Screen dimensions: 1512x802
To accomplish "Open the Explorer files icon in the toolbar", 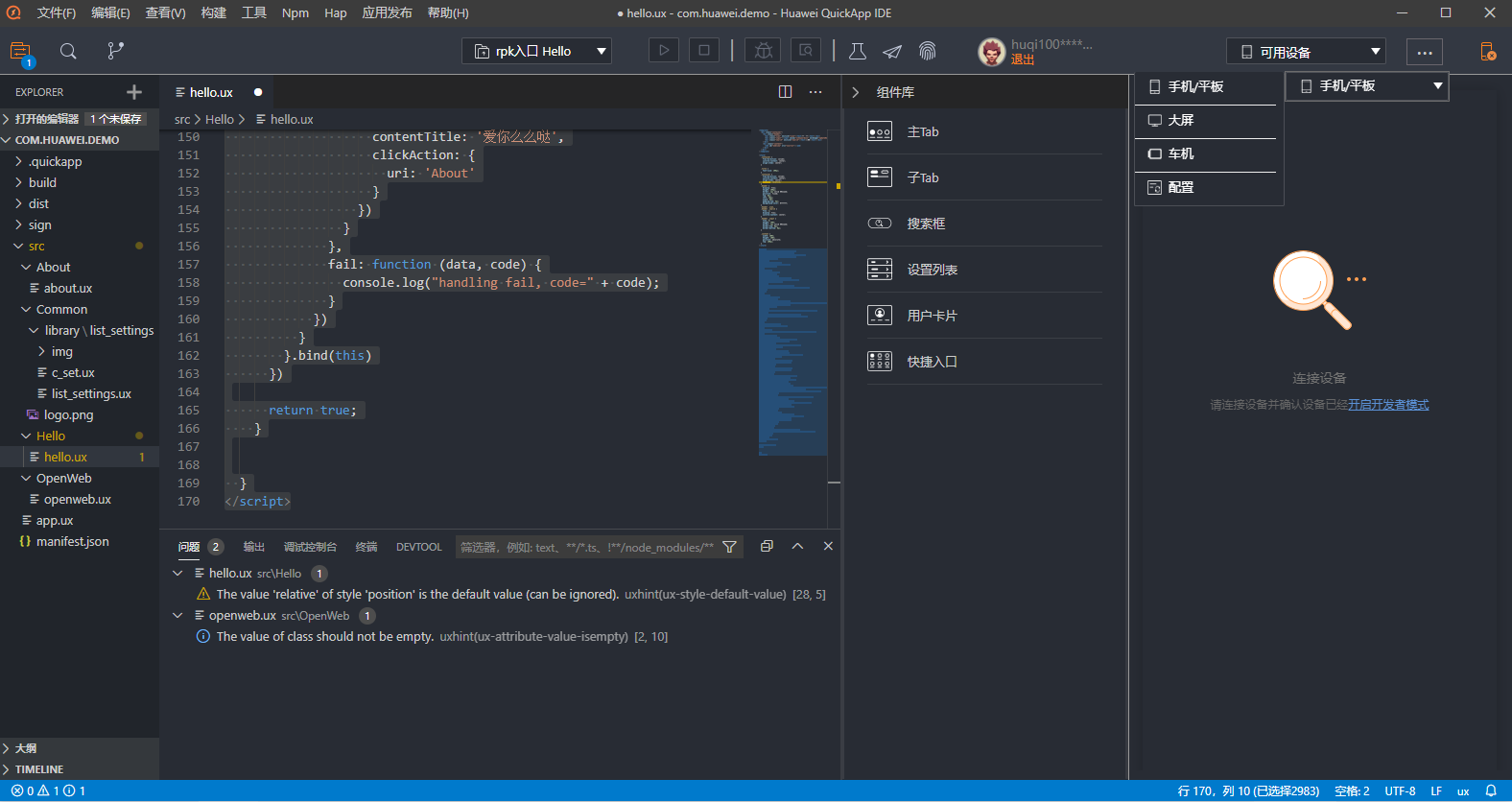I will tap(20, 52).
